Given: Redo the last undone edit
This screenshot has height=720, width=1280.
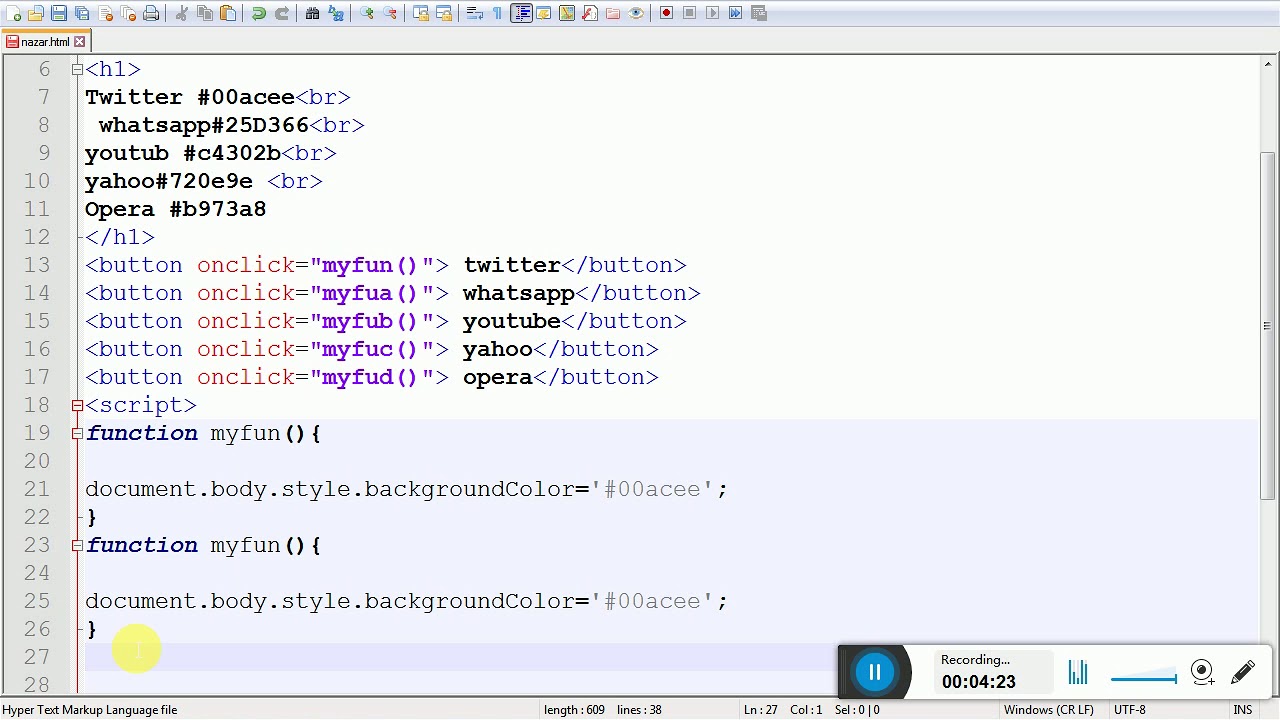Looking at the screenshot, I should click(282, 13).
